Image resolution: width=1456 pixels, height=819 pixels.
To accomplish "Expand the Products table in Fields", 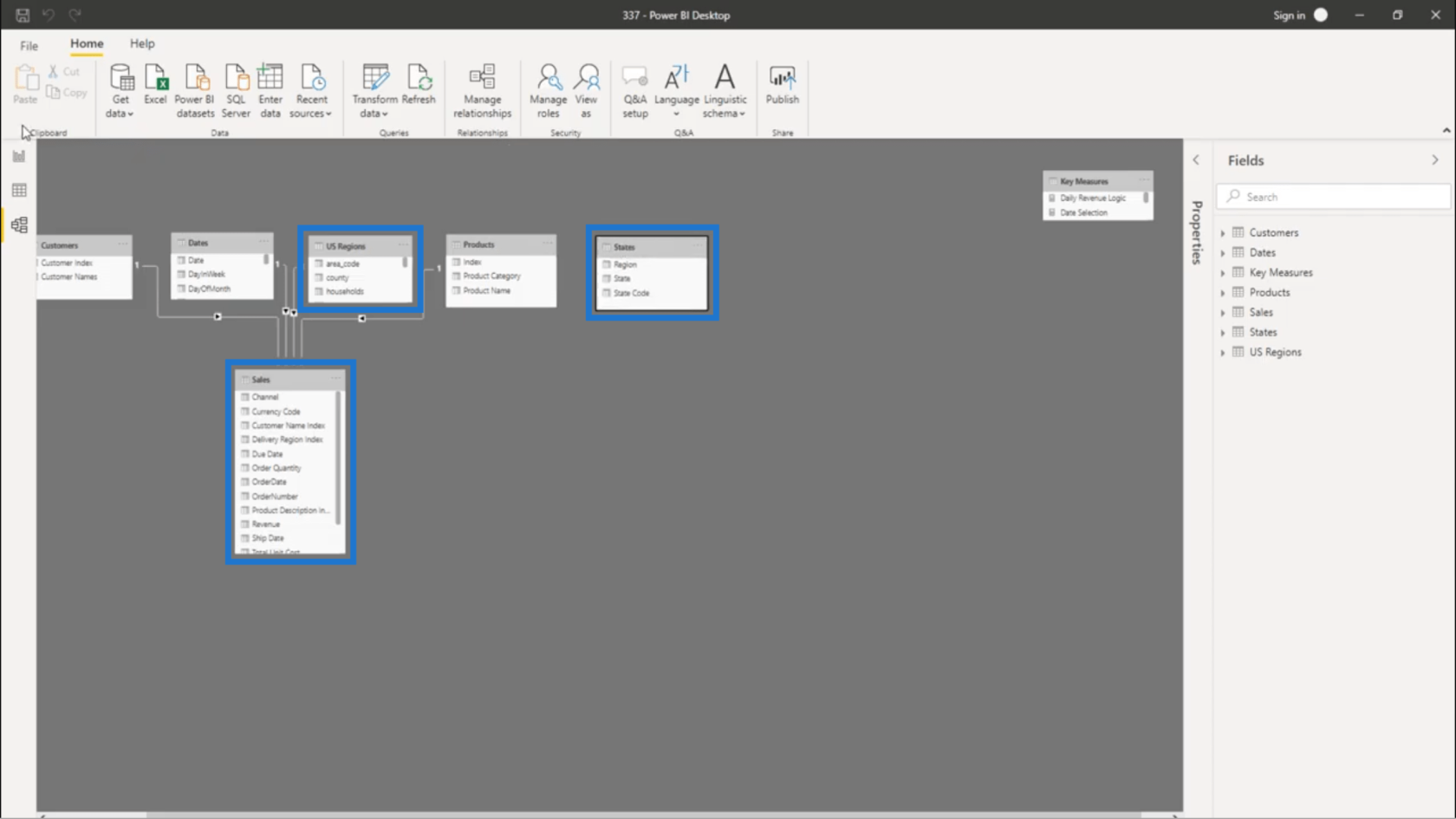I will (x=1223, y=293).
